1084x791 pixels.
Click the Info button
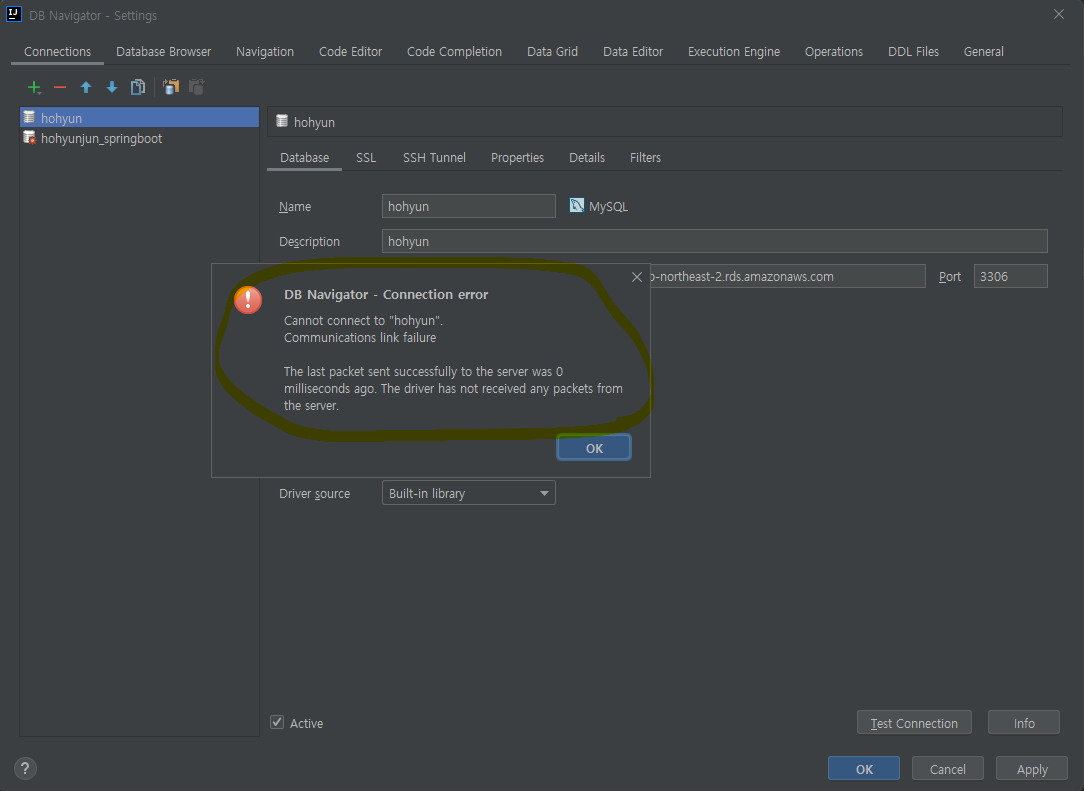click(x=1024, y=723)
